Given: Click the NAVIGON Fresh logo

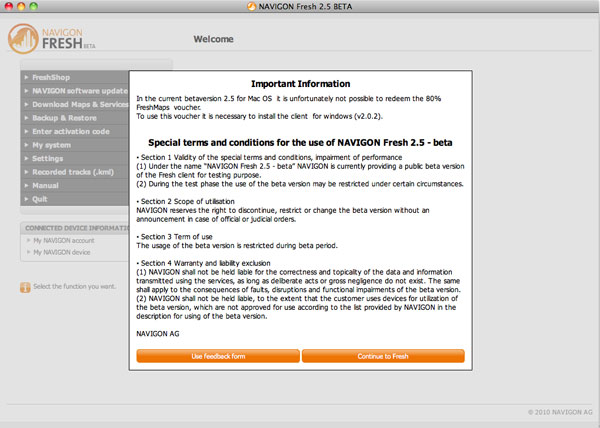Looking at the screenshot, I should pyautogui.click(x=52, y=39).
